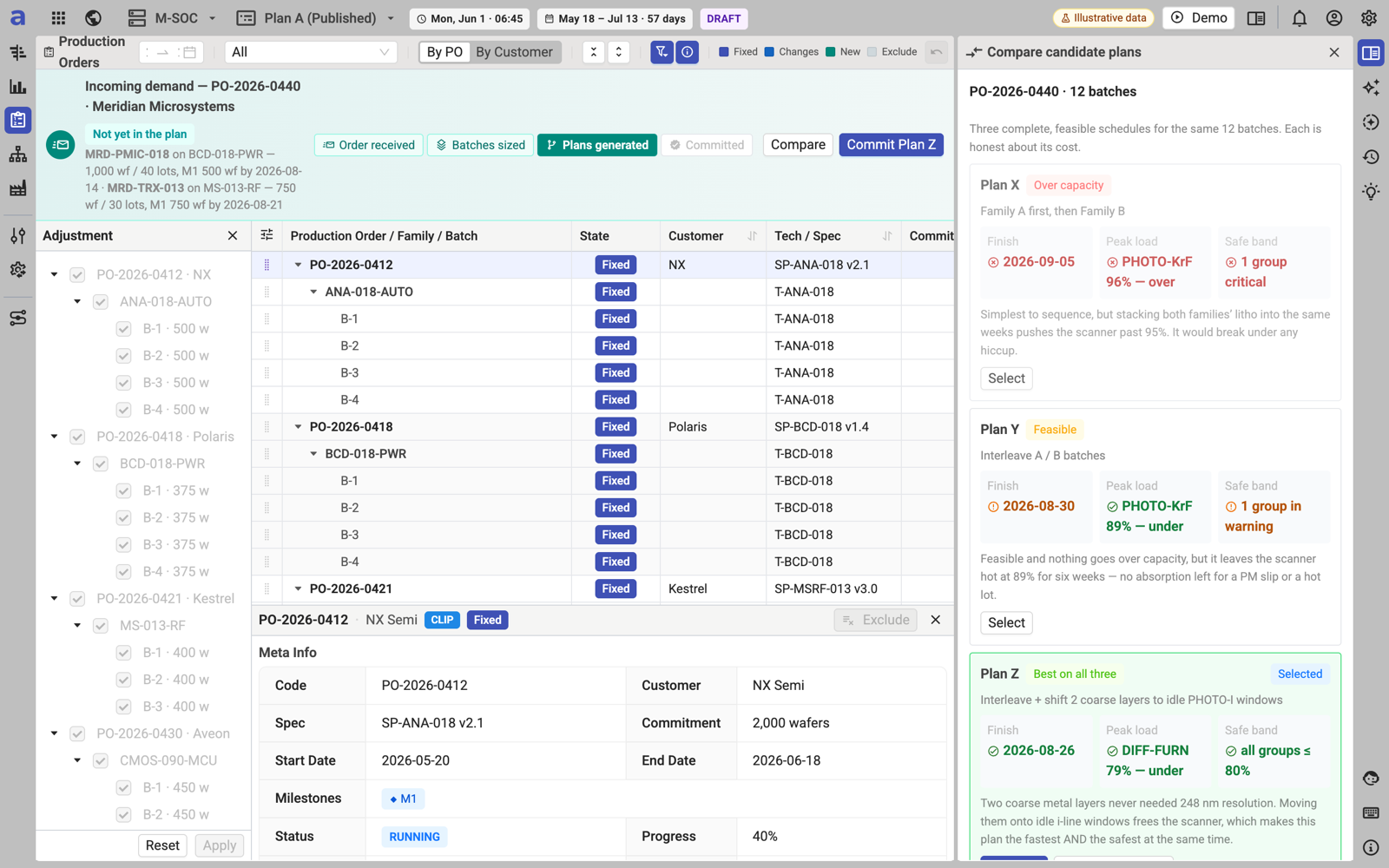Image resolution: width=1389 pixels, height=868 pixels.
Task: Click the Commit Plan Z button
Action: pos(892,145)
